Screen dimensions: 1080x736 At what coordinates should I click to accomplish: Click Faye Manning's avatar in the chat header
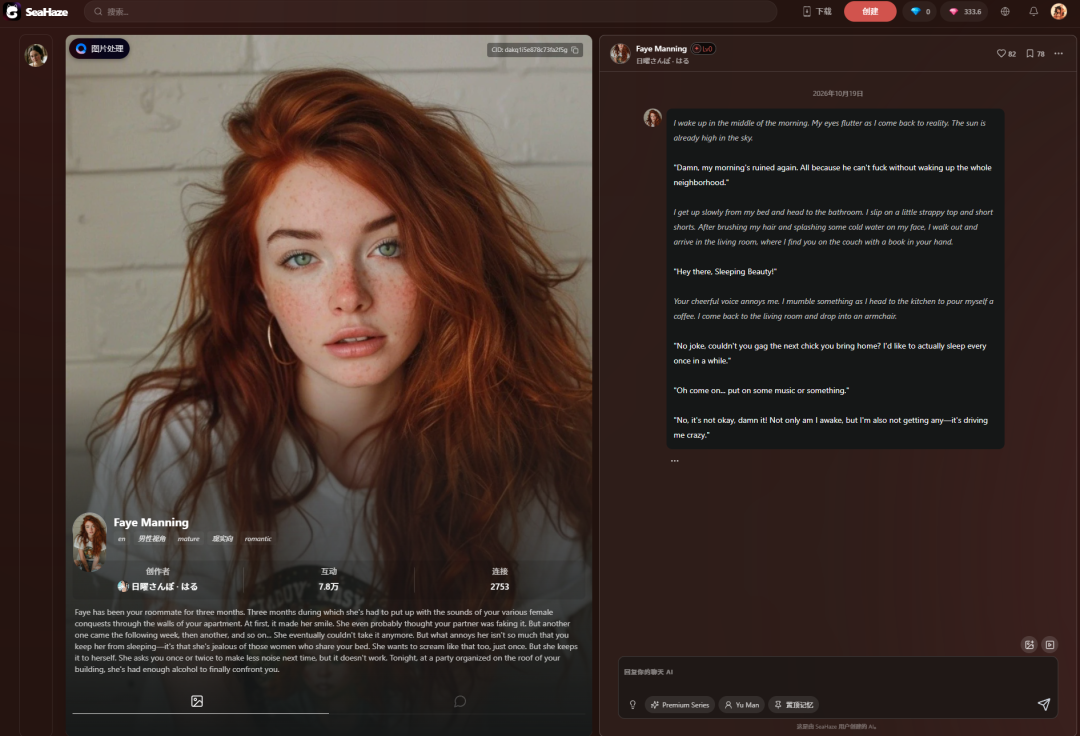(x=620, y=54)
